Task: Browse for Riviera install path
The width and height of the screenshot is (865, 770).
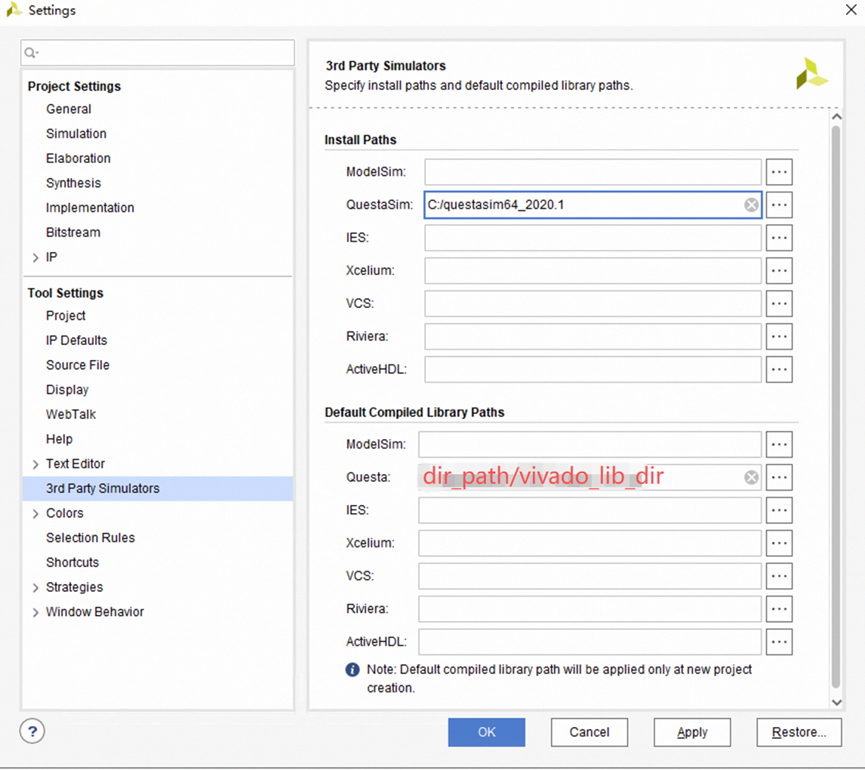Action: tap(779, 336)
